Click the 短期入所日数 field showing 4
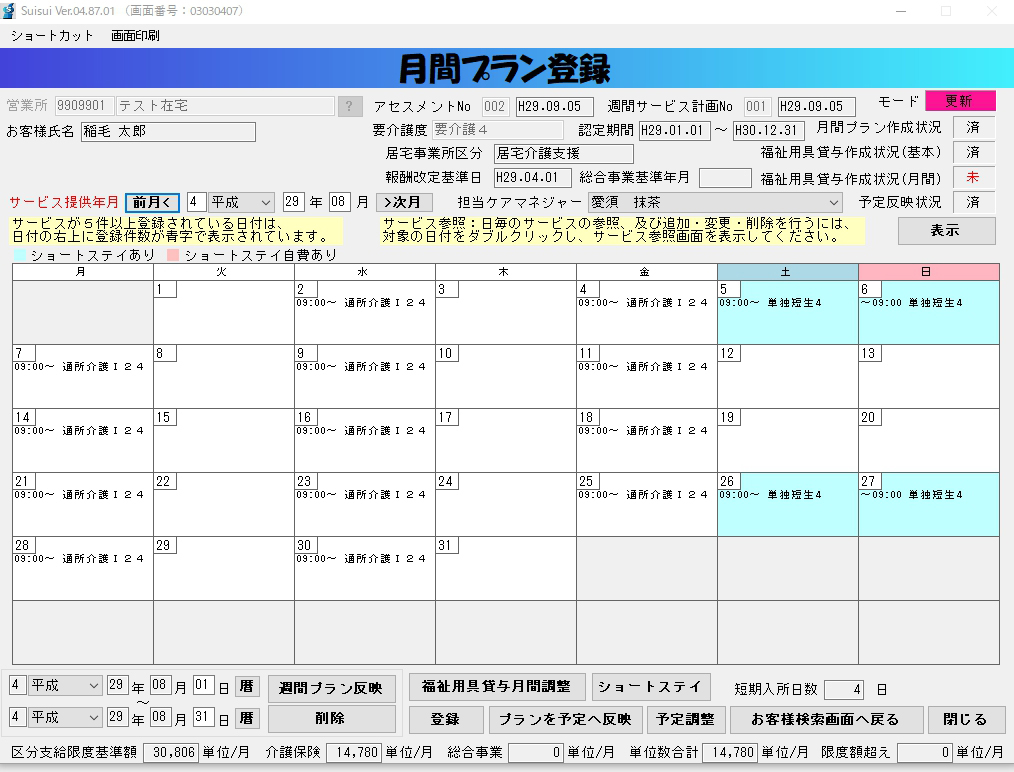The height and width of the screenshot is (772, 1014). (845, 690)
